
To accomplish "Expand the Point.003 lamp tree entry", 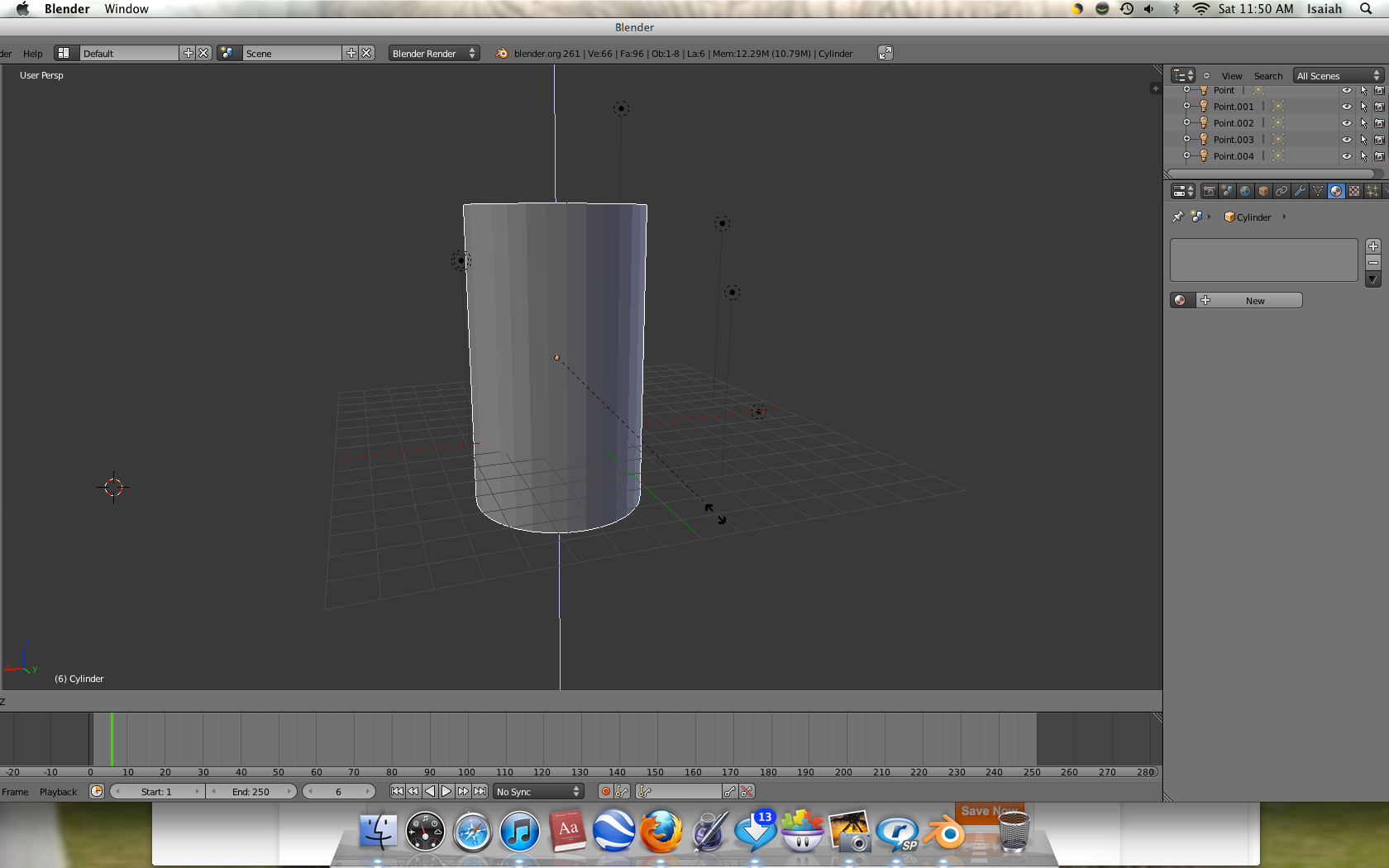I will coord(1186,138).
